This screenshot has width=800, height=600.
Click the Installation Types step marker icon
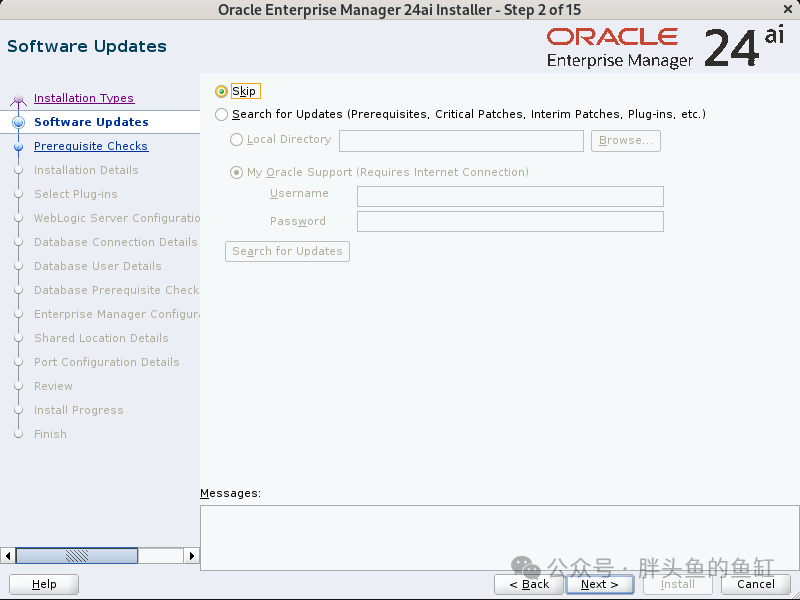point(18,98)
